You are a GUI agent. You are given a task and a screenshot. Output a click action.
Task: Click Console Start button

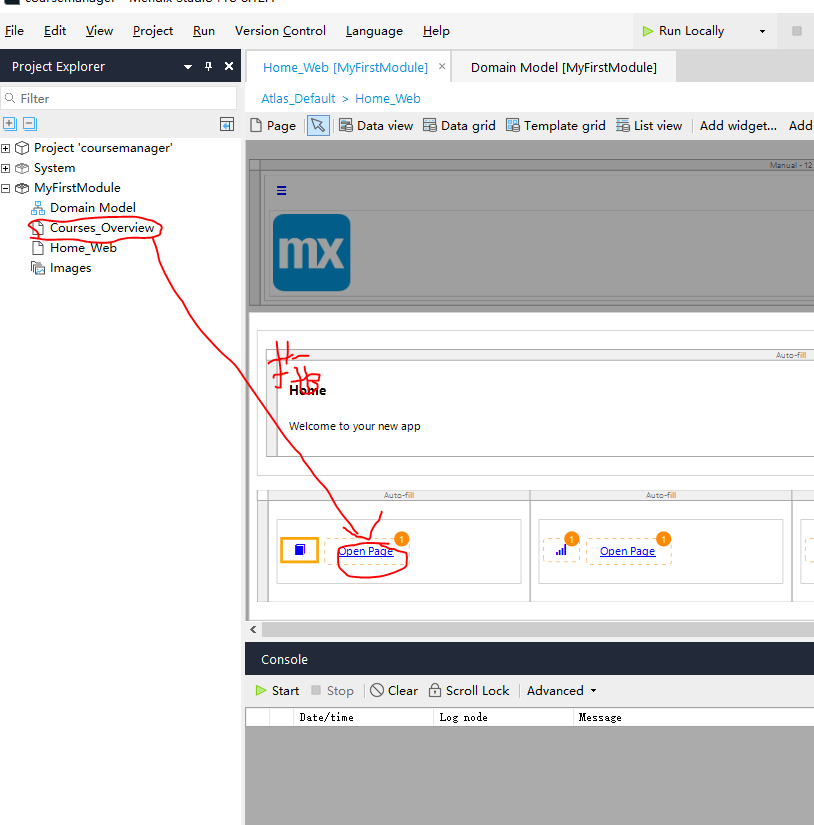[277, 691]
